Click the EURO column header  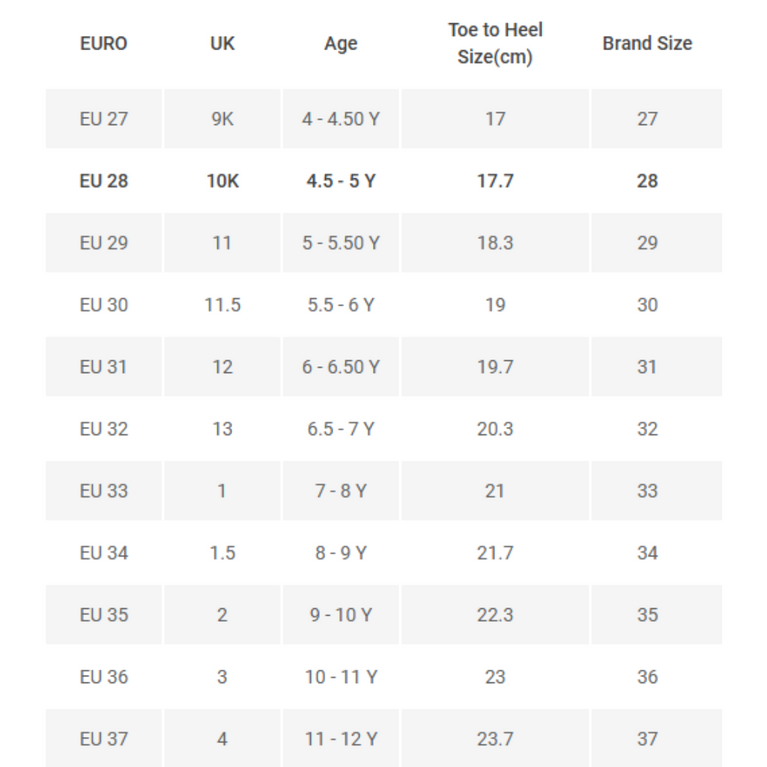tap(104, 44)
